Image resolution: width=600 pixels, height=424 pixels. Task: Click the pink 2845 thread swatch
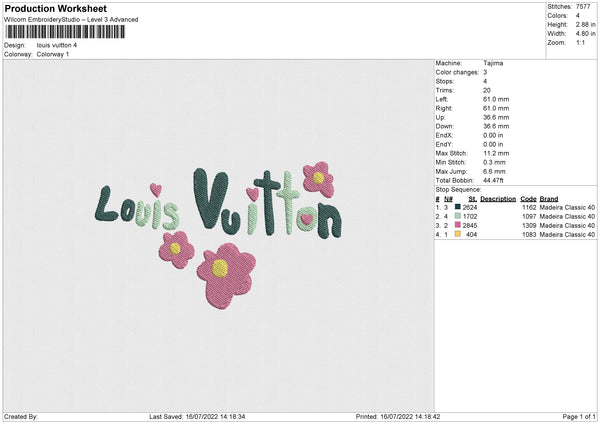(x=458, y=225)
